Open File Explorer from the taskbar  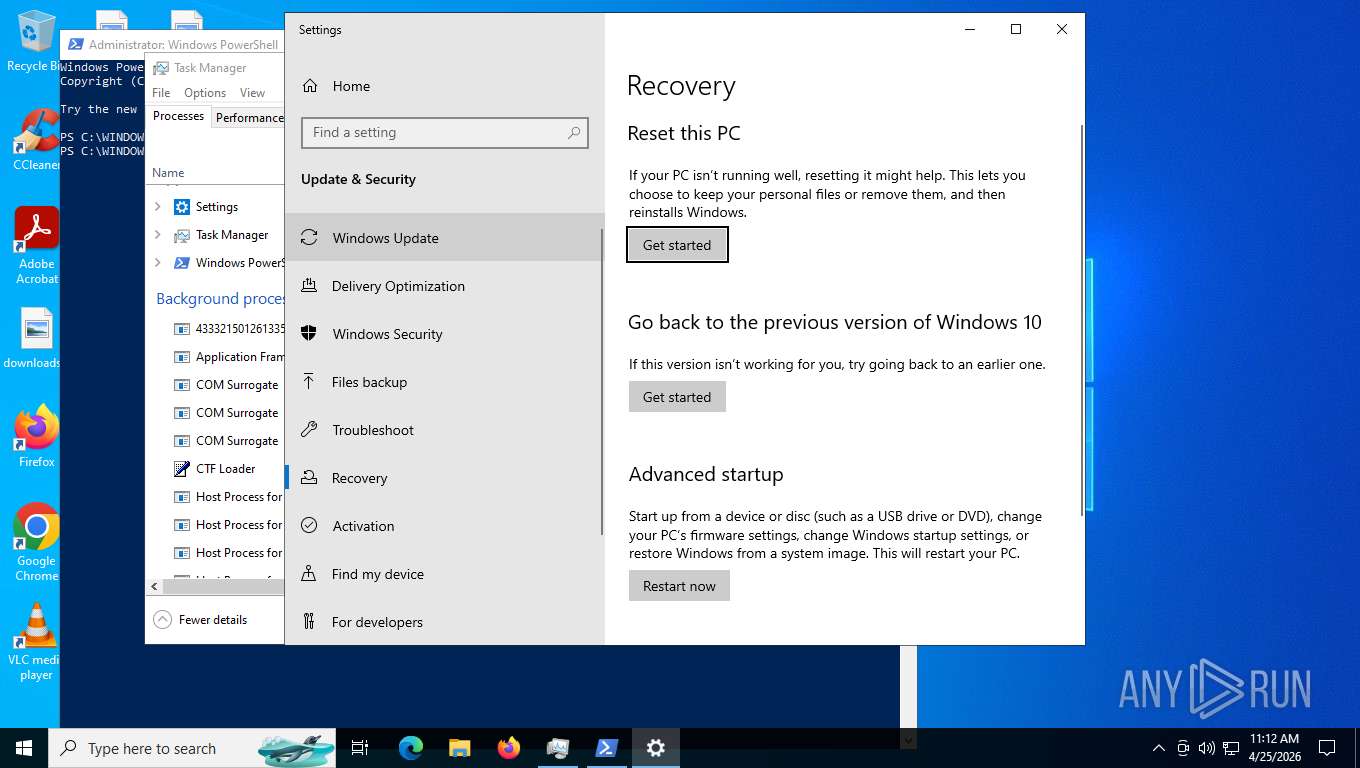pyautogui.click(x=459, y=748)
